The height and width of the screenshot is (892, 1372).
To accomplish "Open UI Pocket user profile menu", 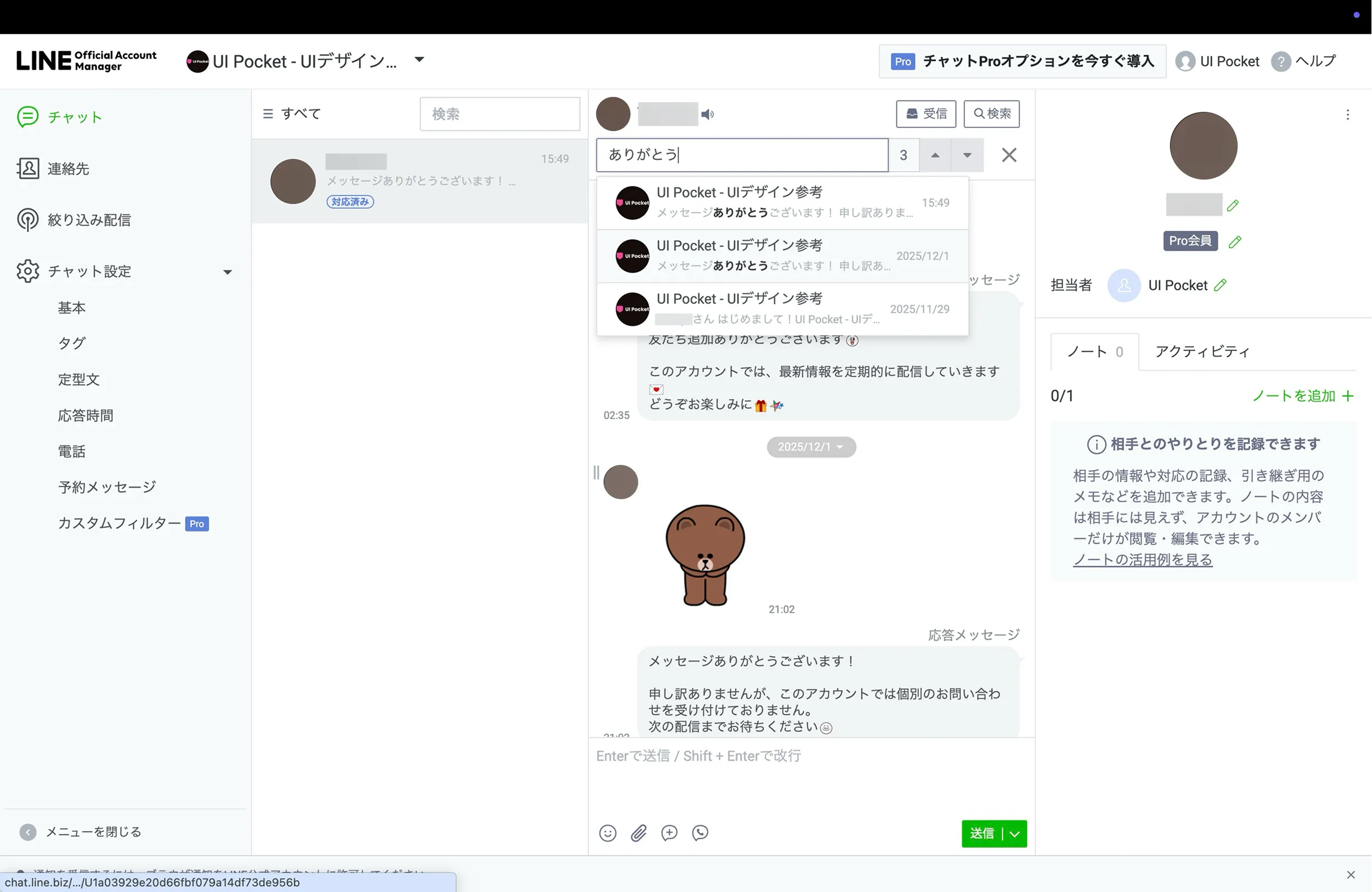I will (1218, 61).
